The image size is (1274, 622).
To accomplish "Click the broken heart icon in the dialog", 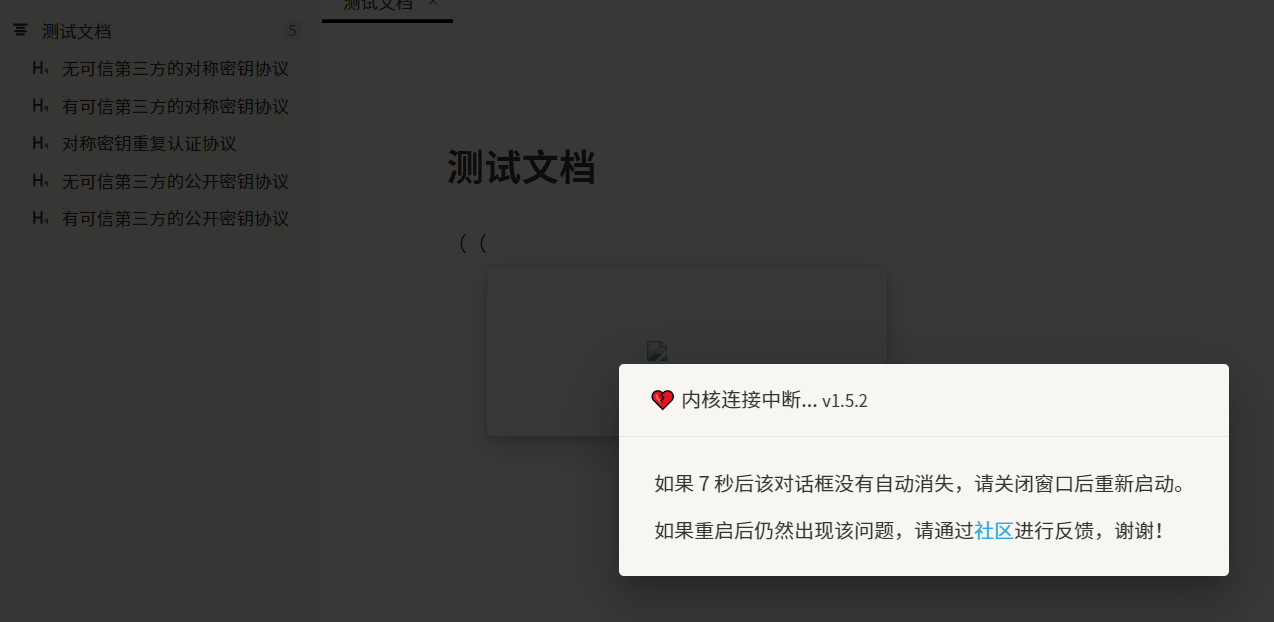I will click(662, 400).
